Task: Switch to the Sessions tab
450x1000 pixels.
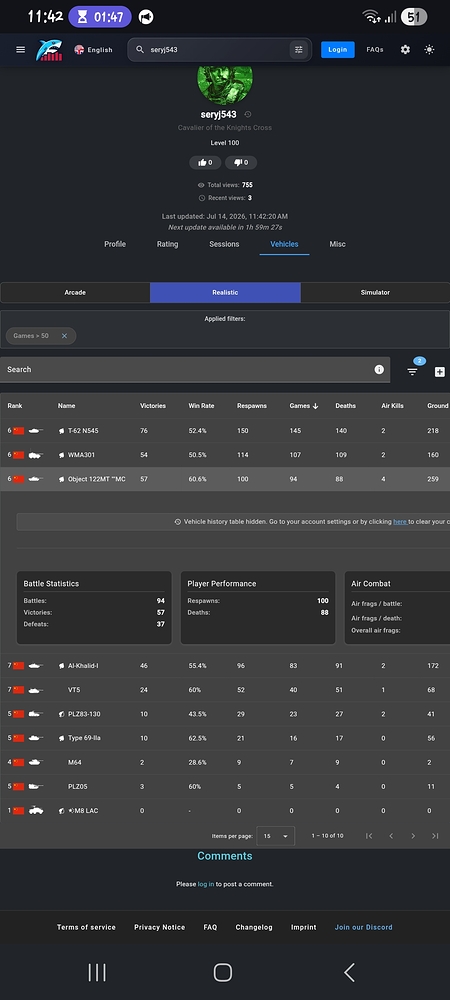Action: click(224, 244)
